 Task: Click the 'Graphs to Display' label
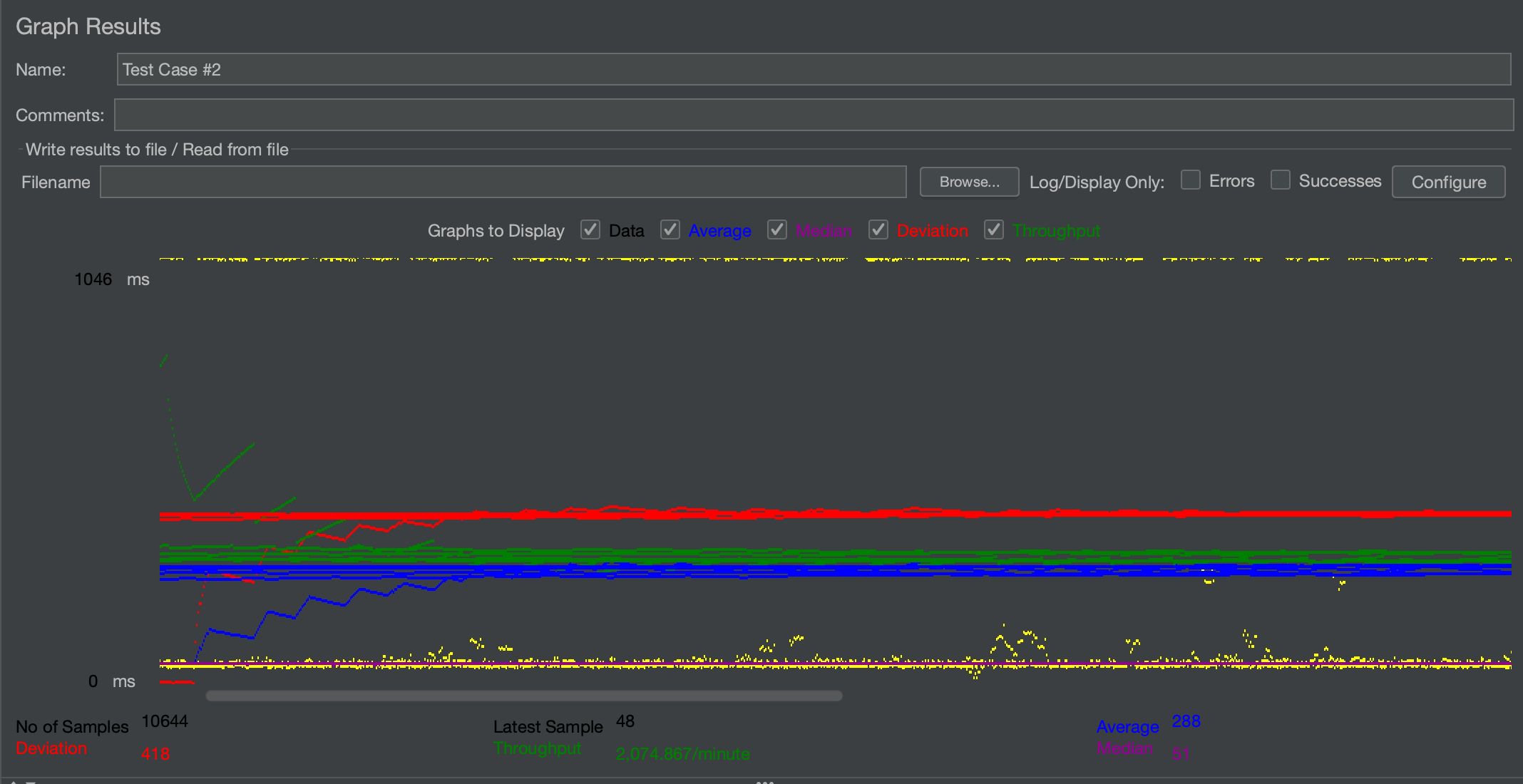(496, 231)
